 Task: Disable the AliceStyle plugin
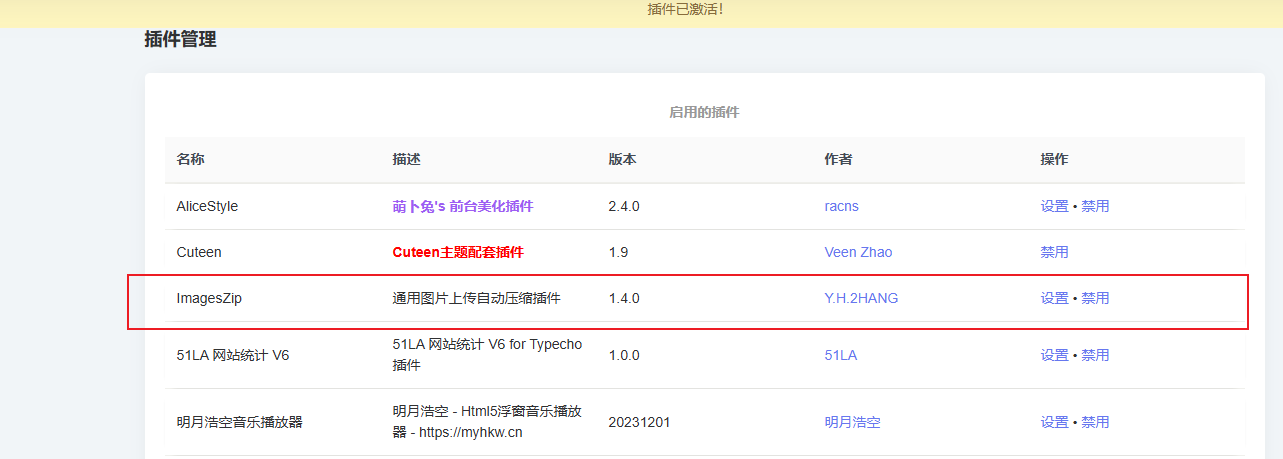(x=1095, y=206)
